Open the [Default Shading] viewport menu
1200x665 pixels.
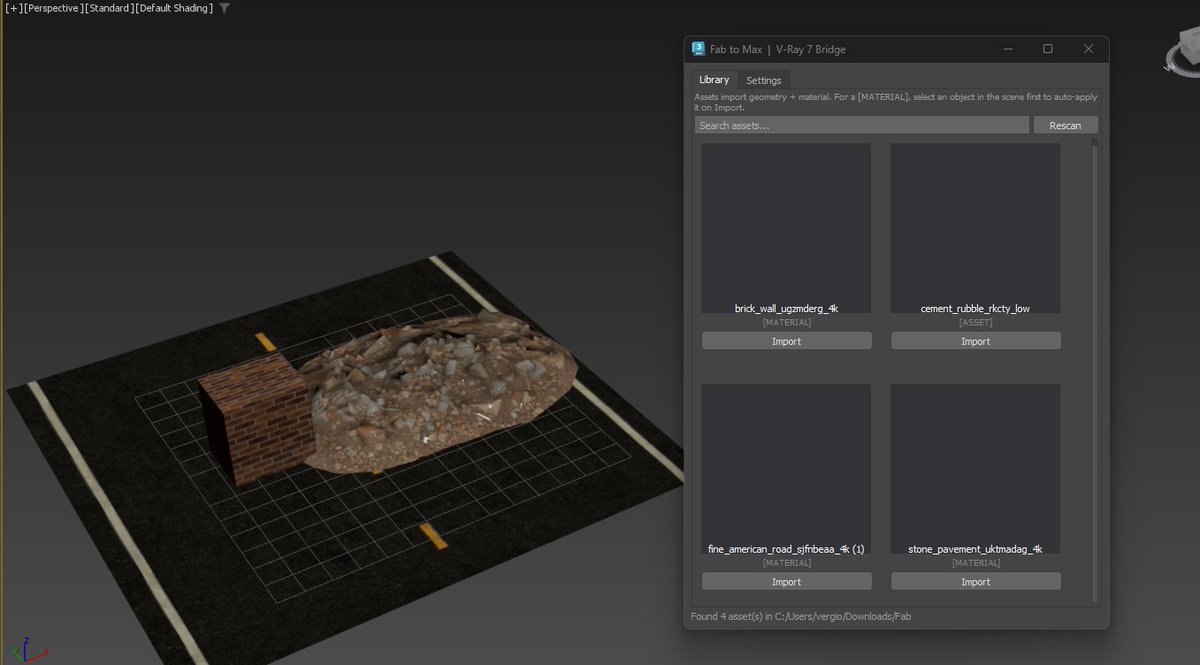[173, 8]
